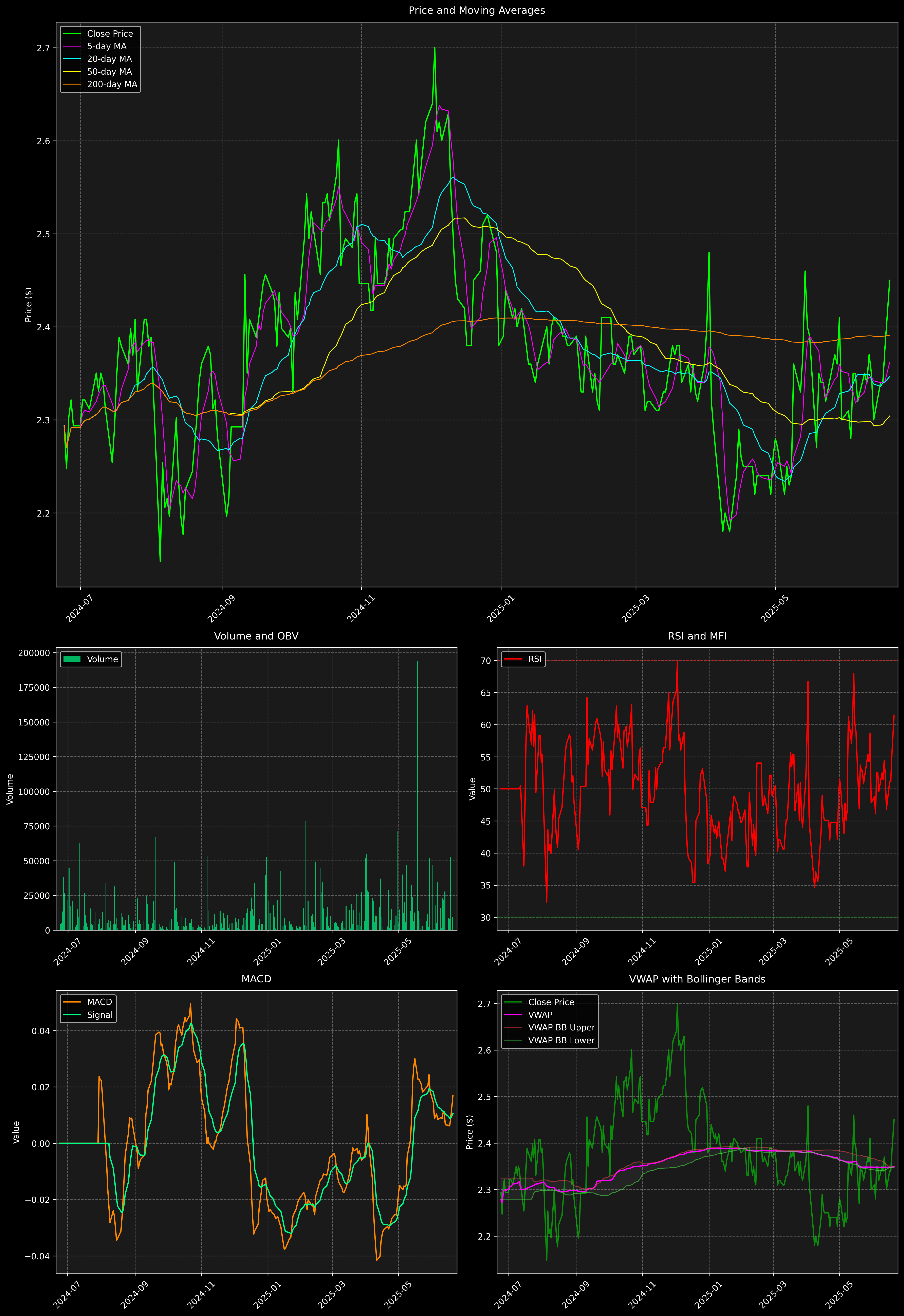This screenshot has width=904, height=1316.
Task: Click the 'Price ($)' axis label of the VWAP chart
Action: [x=469, y=1132]
